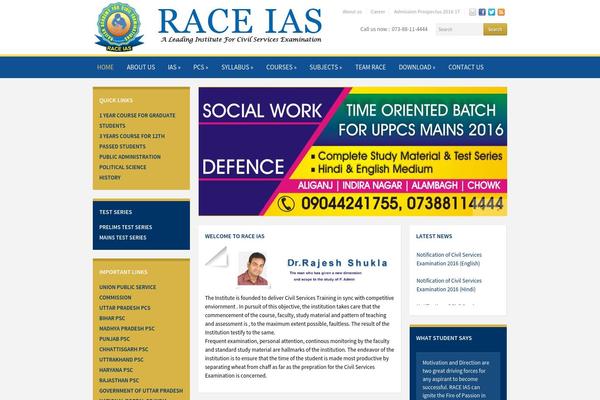Click the About us top header link
Image resolution: width=600 pixels, height=400 pixels.
[x=352, y=12]
